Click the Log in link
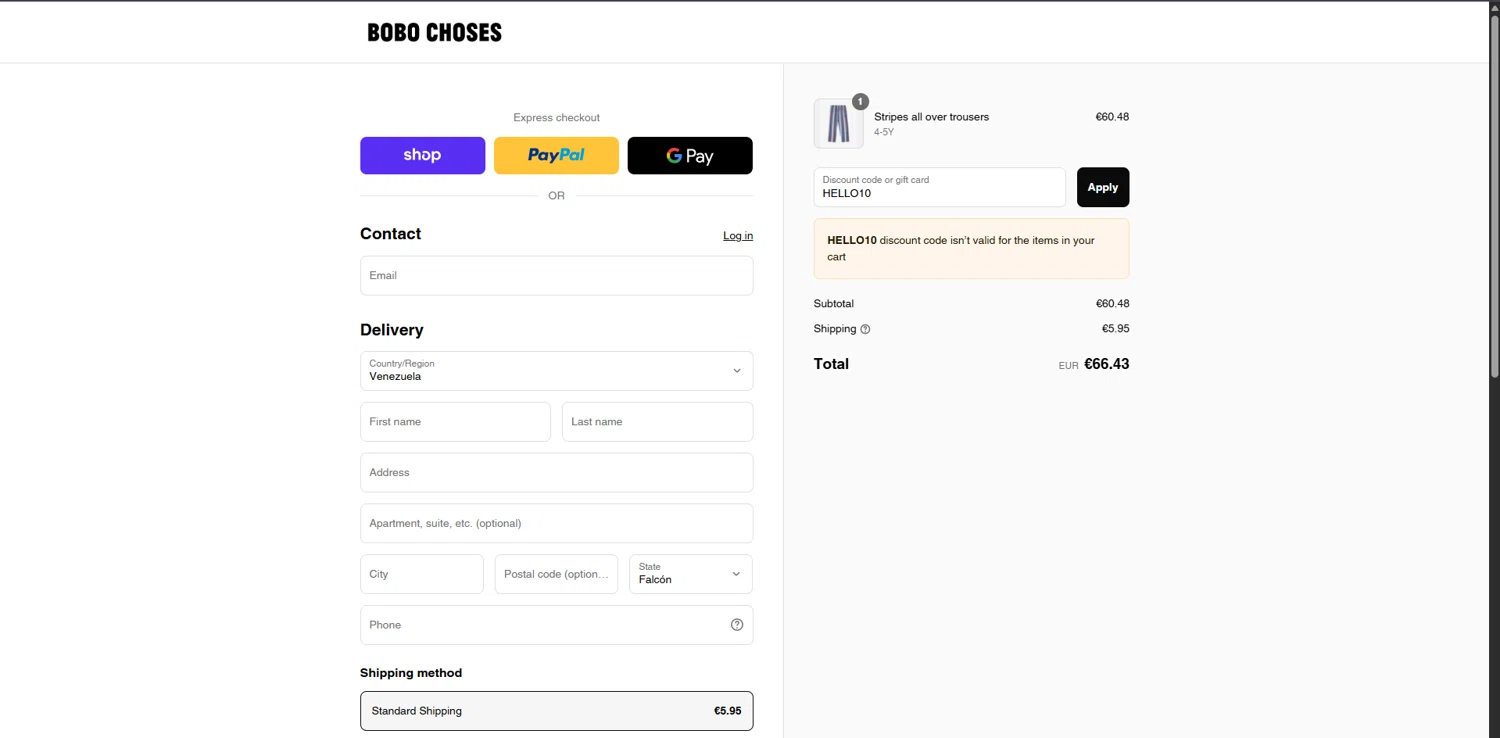 738,236
